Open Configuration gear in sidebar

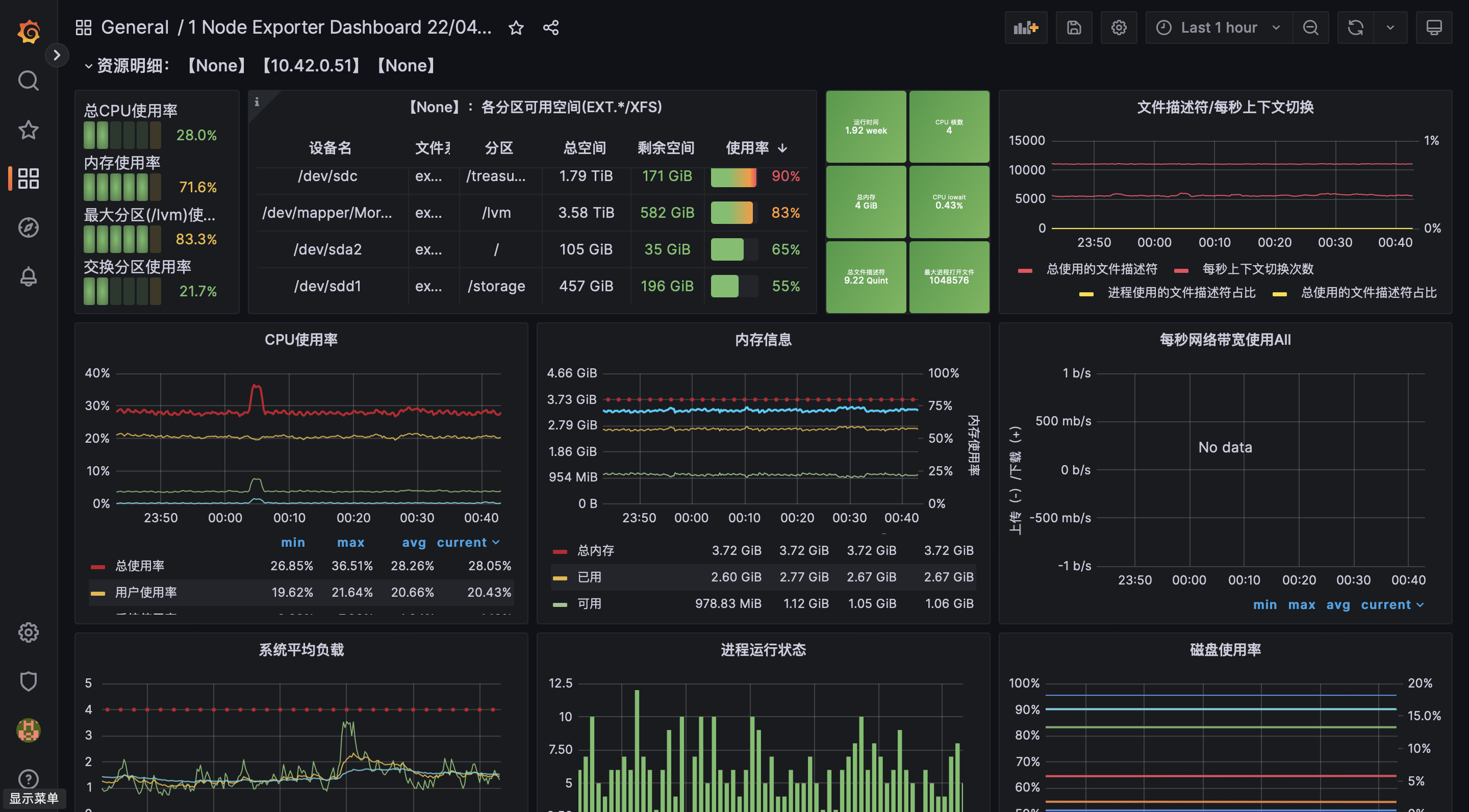[x=29, y=632]
